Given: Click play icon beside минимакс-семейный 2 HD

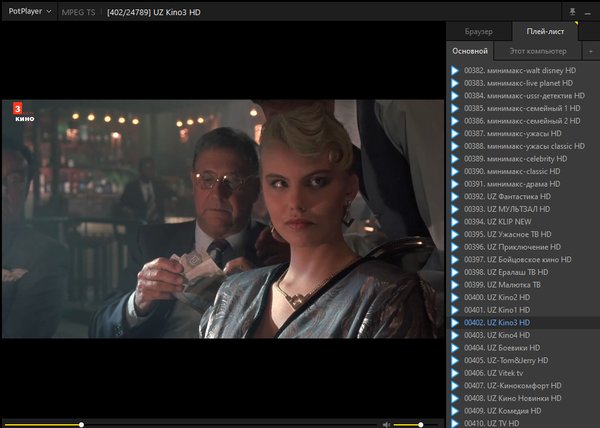Looking at the screenshot, I should [x=455, y=121].
